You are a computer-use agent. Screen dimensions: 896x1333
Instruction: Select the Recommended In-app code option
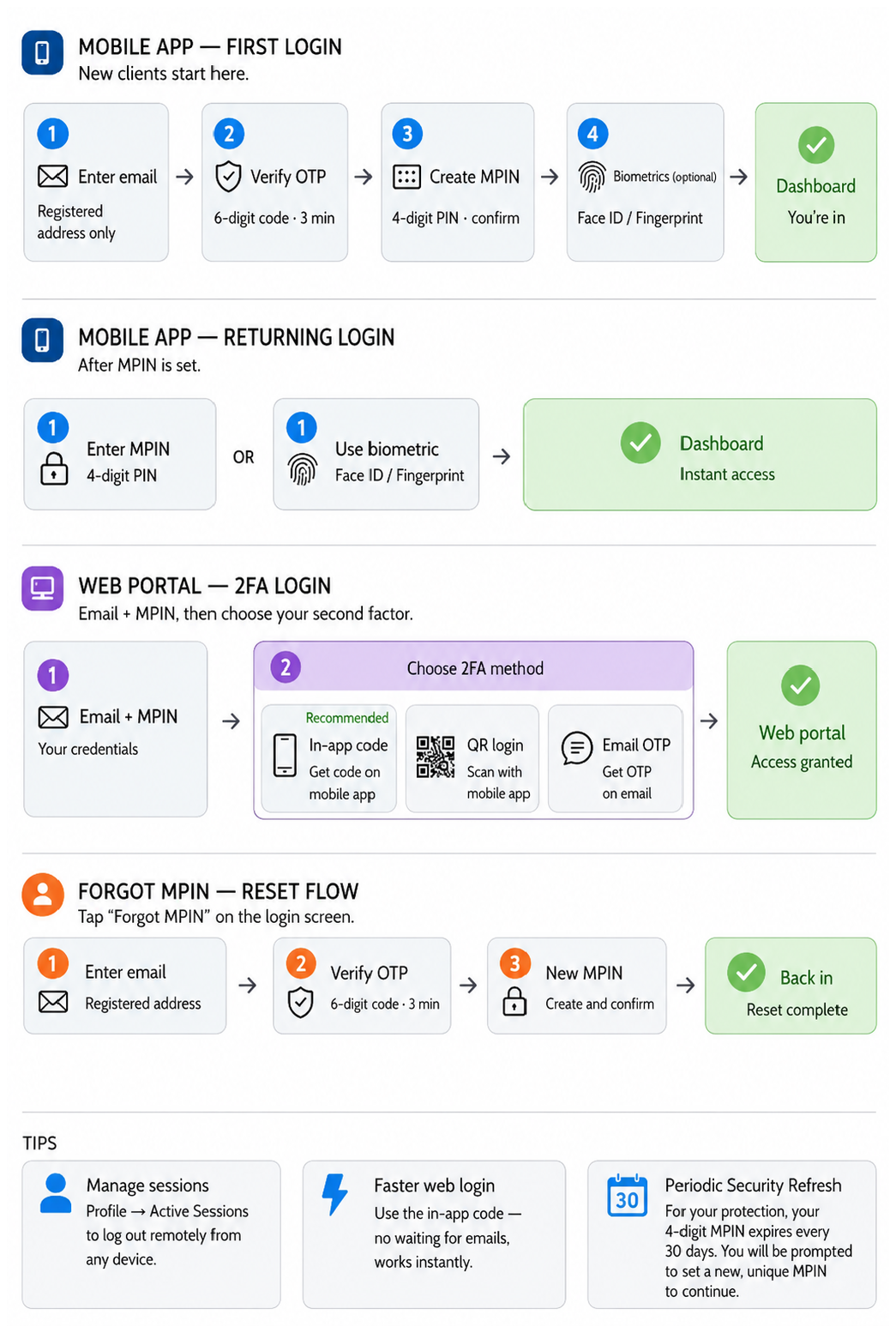pos(329,758)
